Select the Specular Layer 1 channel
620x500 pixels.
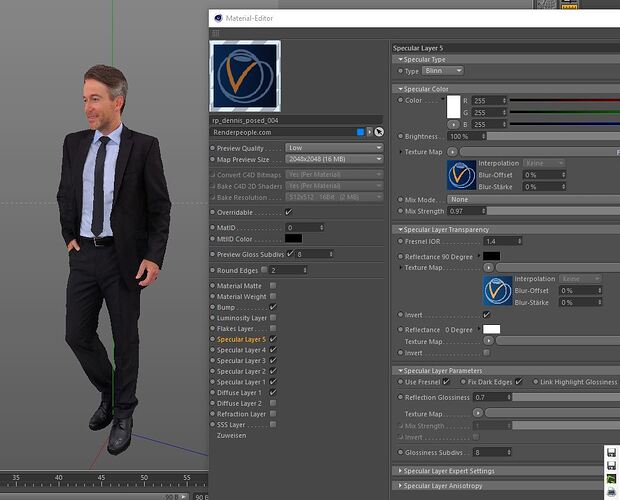coord(241,382)
